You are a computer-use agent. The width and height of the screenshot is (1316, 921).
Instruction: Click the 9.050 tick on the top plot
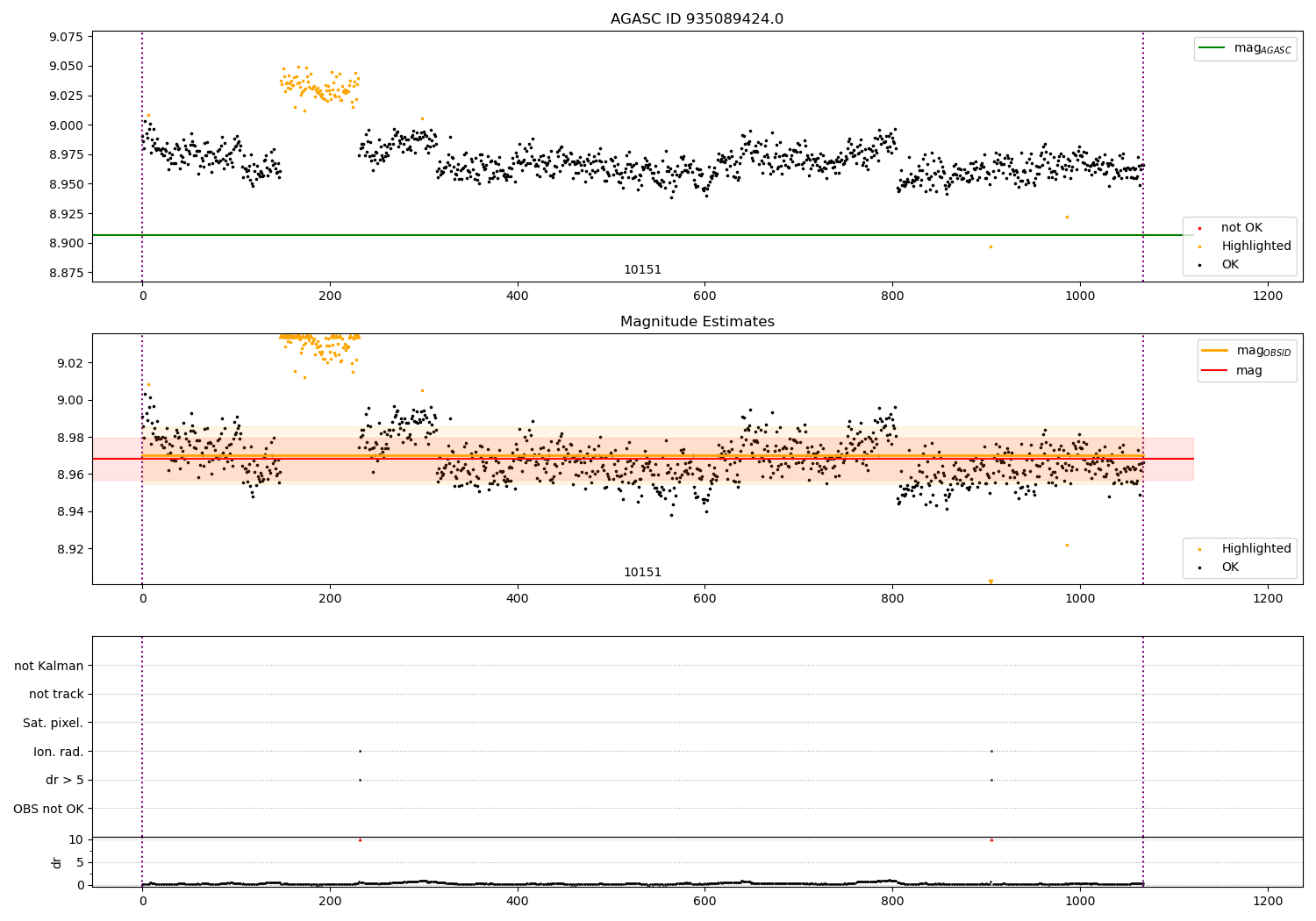point(66,66)
